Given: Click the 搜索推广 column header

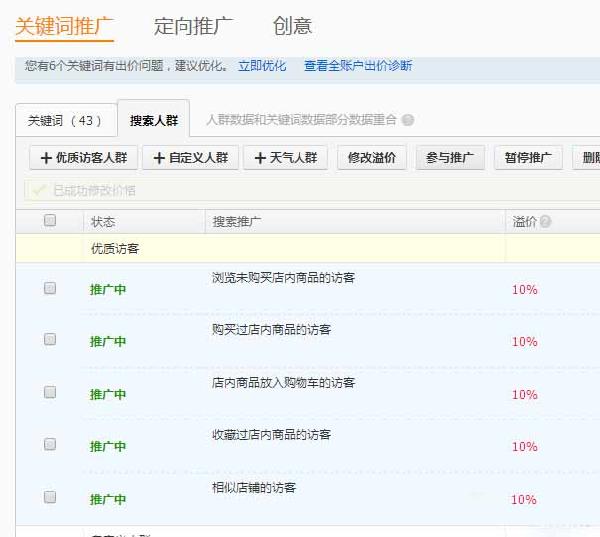Looking at the screenshot, I should (x=237, y=222).
